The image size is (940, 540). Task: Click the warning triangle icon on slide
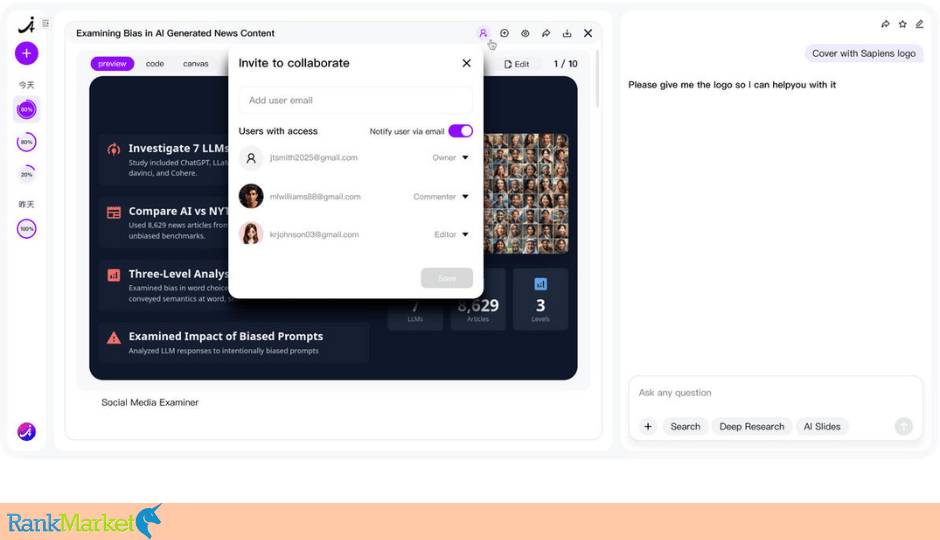113,337
